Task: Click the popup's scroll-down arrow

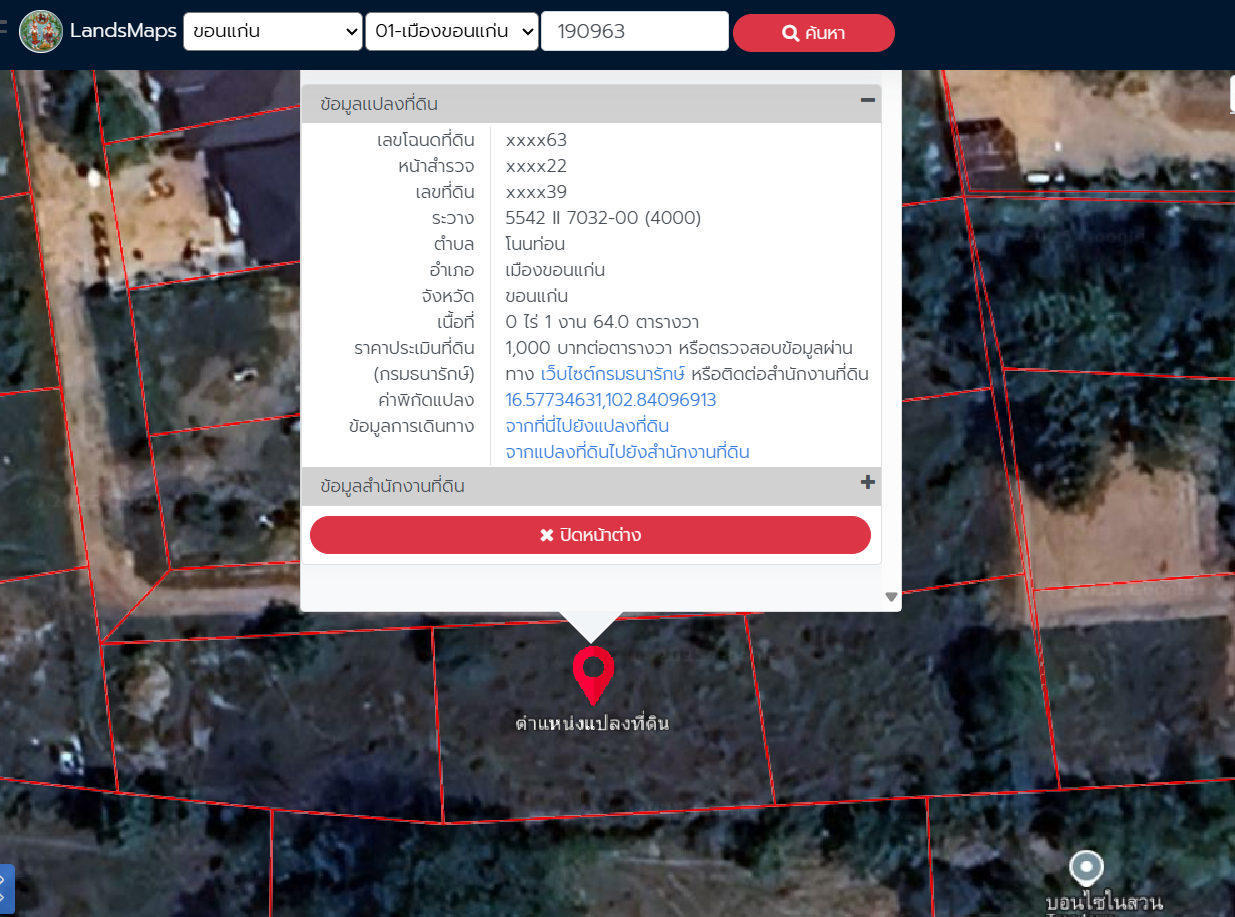Action: 891,597
